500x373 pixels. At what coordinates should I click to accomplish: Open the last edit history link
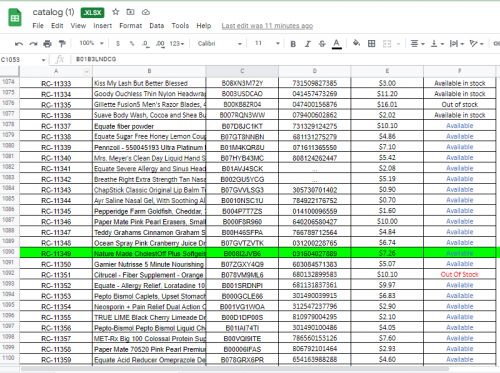(267, 26)
